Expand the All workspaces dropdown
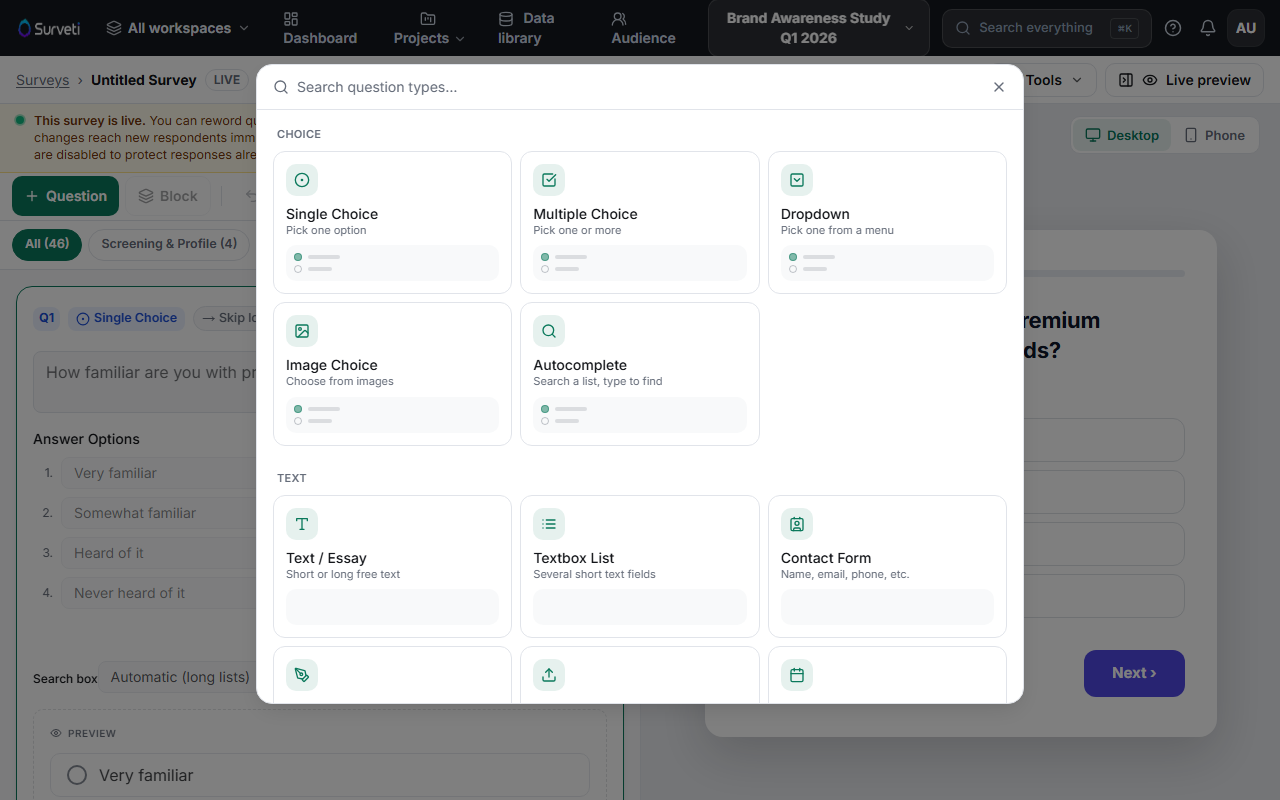Screen dimensions: 1280x800 click(177, 28)
